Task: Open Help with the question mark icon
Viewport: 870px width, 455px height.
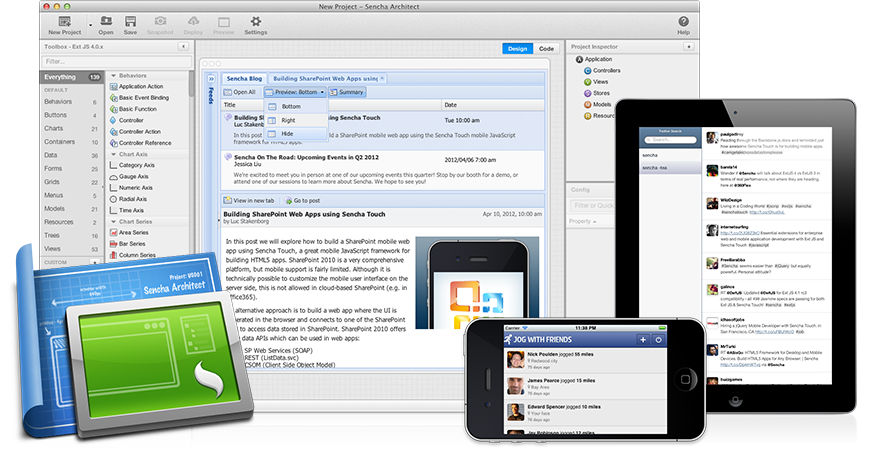Action: tap(683, 20)
